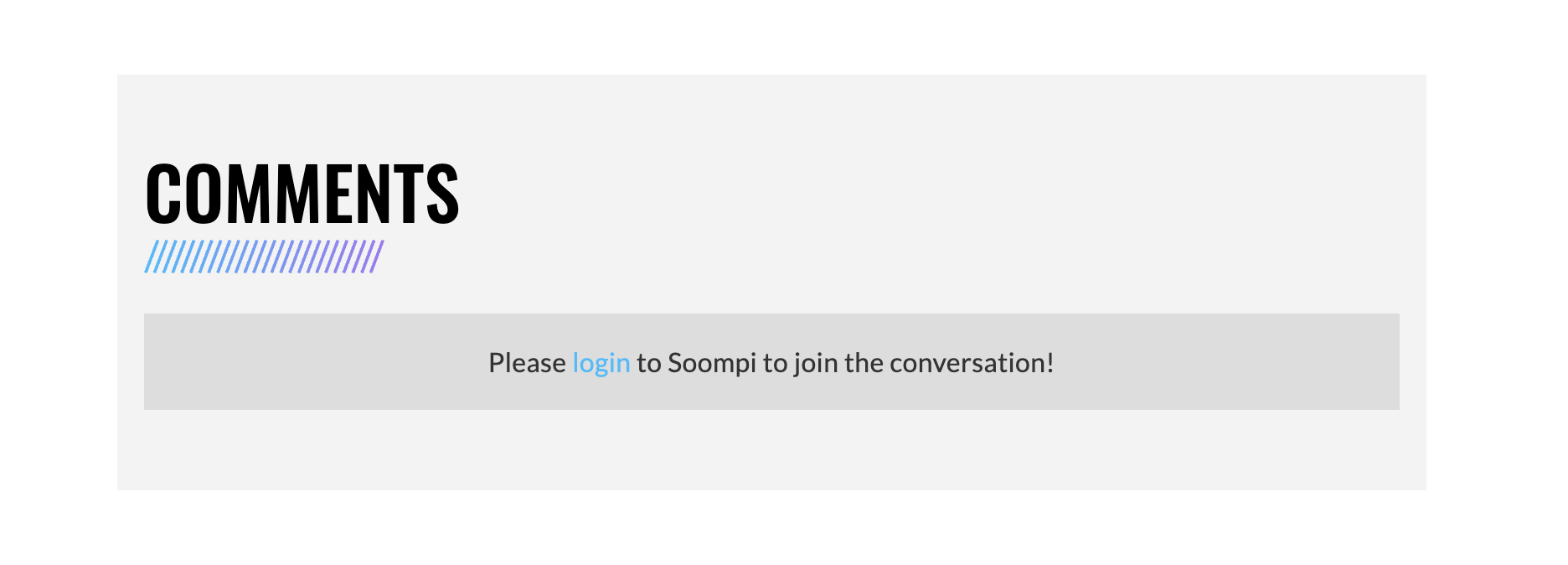This screenshot has width=1568, height=565.
Task: Click the purple right end of slash divider
Action: coord(374,257)
